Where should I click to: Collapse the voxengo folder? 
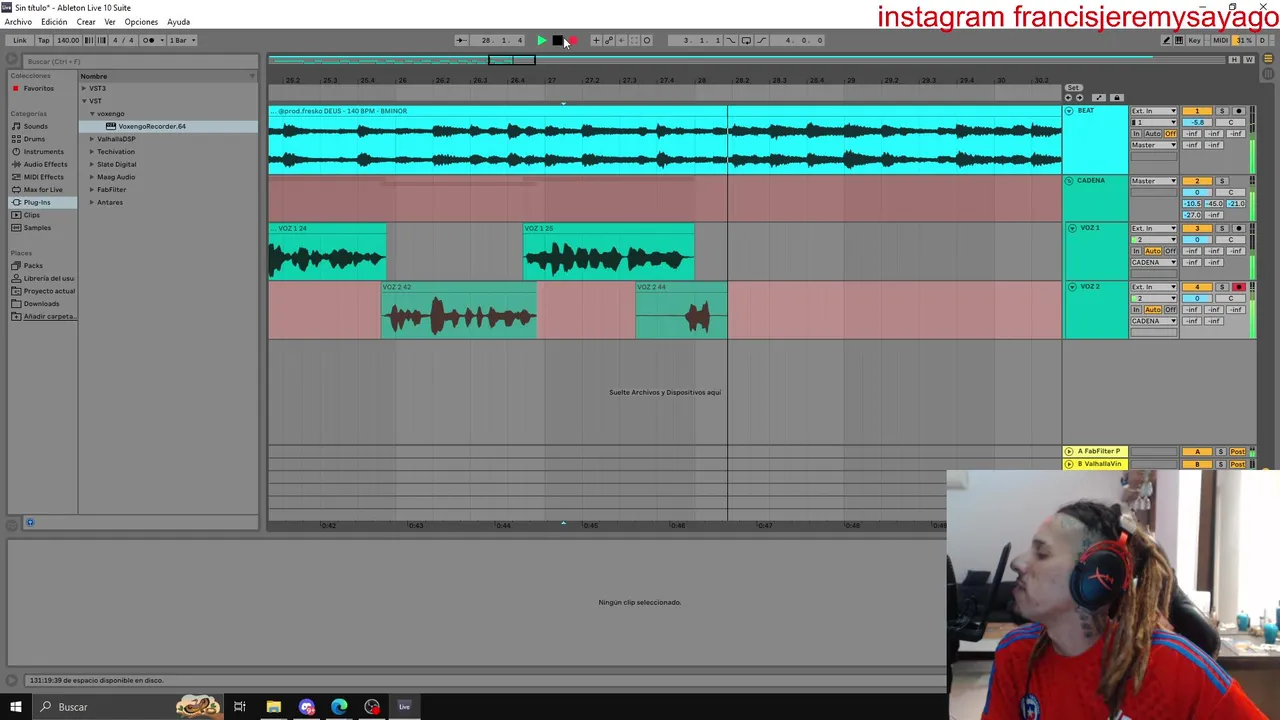pyautogui.click(x=92, y=114)
